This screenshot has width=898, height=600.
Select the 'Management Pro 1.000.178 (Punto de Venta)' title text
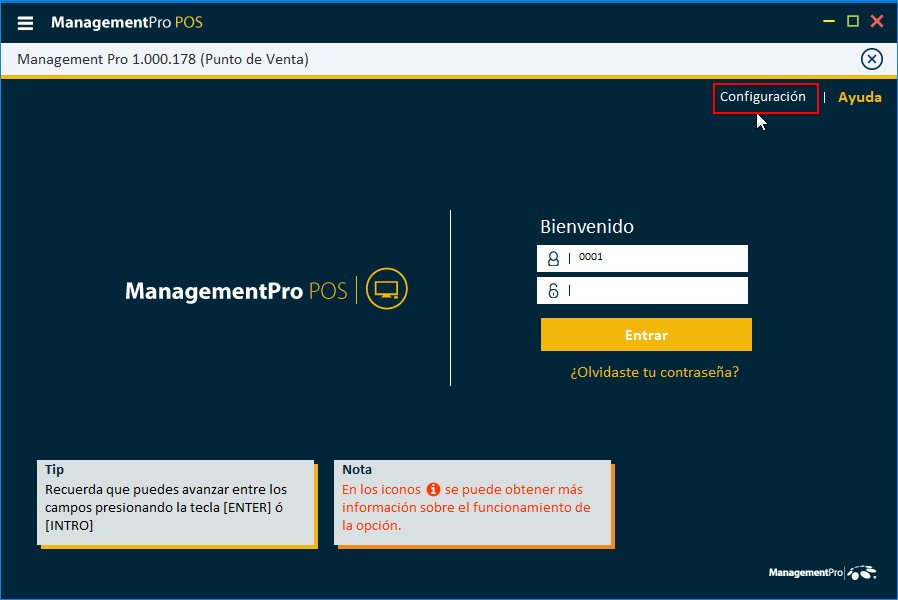click(163, 59)
